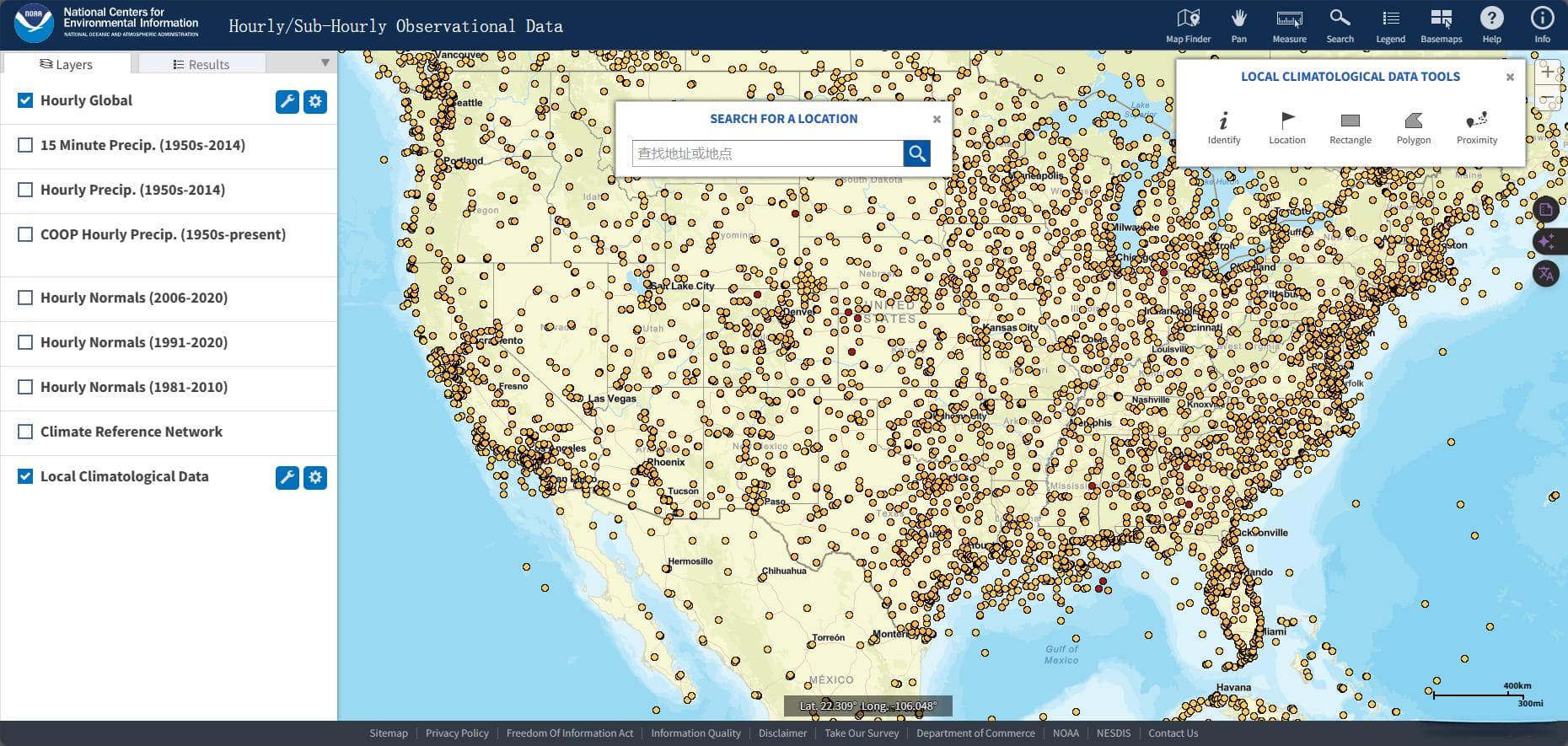Click the Lat/Long coordinate readout
This screenshot has width=1568, height=746.
(867, 706)
